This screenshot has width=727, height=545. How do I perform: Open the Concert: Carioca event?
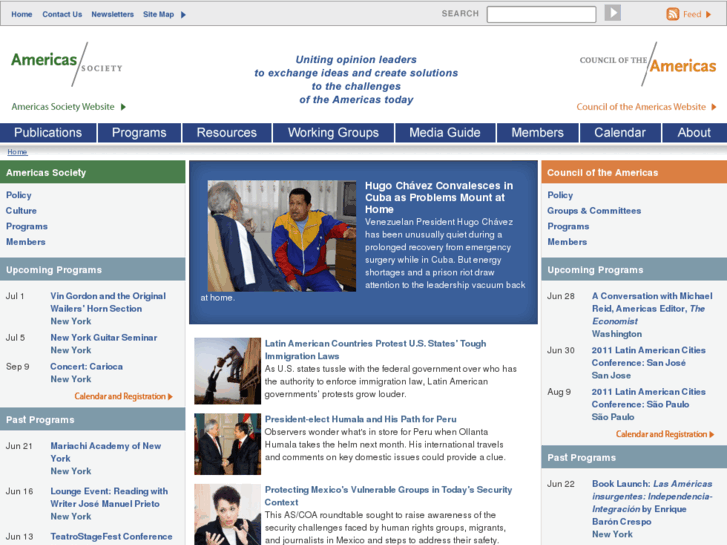86,366
